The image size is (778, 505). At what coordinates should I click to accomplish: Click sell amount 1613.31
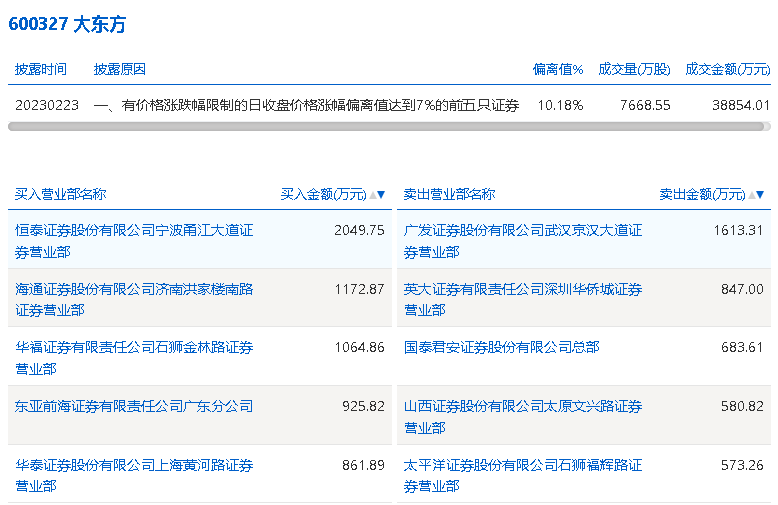coord(738,230)
